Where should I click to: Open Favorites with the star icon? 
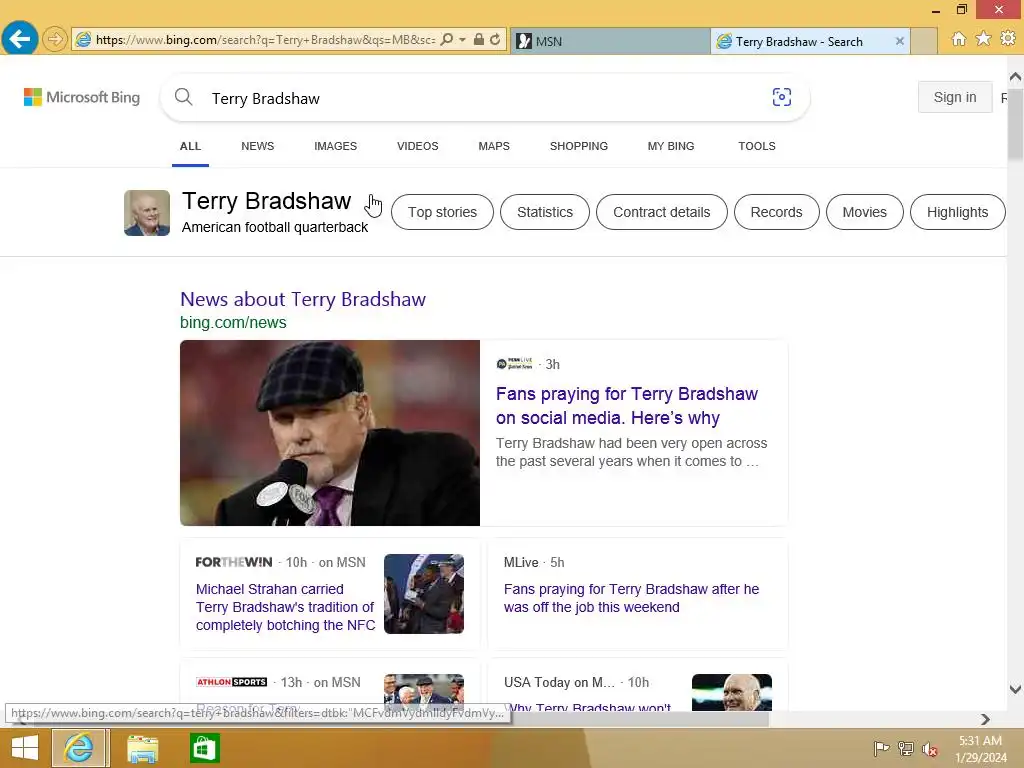point(983,39)
